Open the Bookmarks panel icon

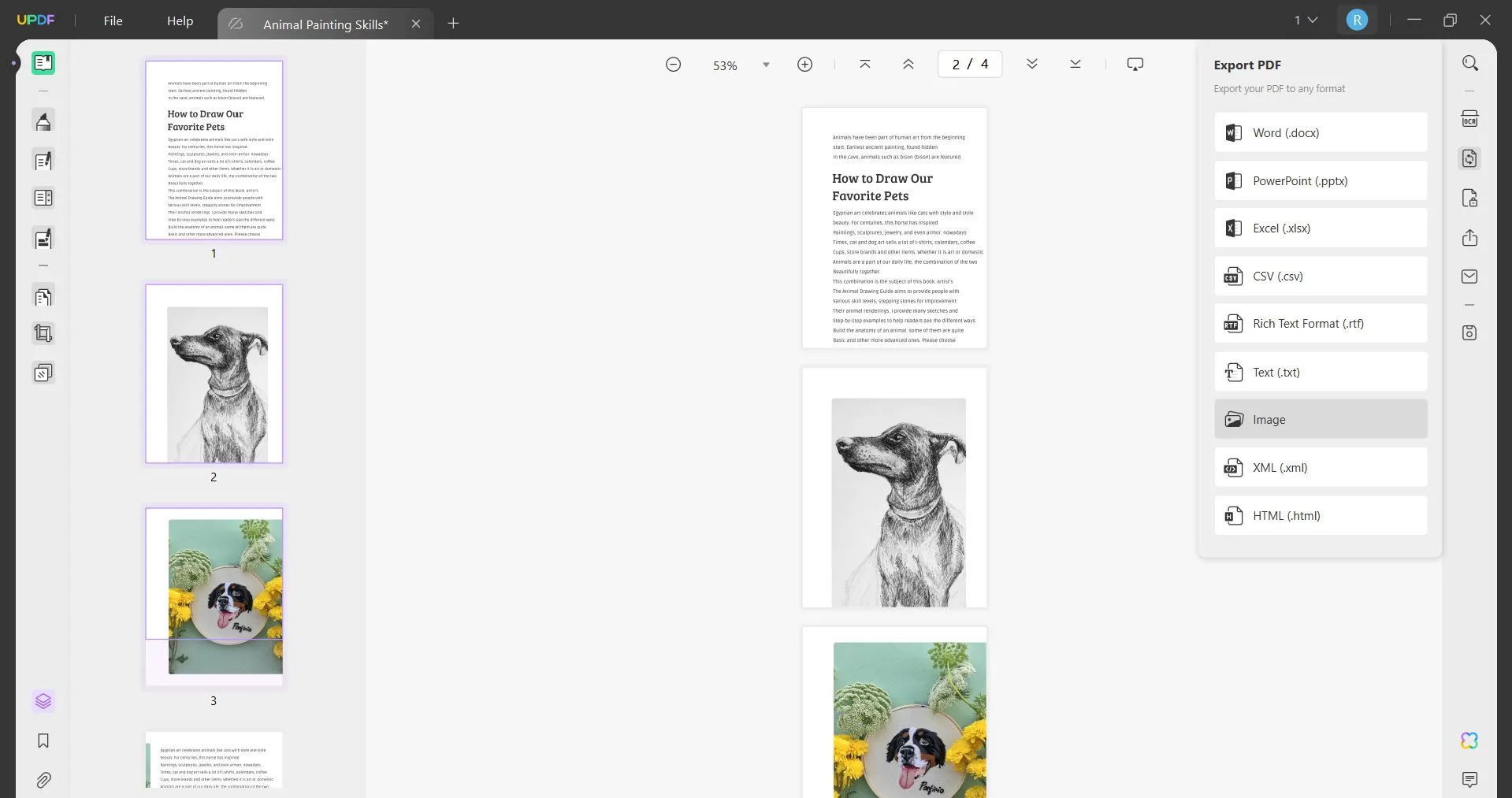coord(43,740)
